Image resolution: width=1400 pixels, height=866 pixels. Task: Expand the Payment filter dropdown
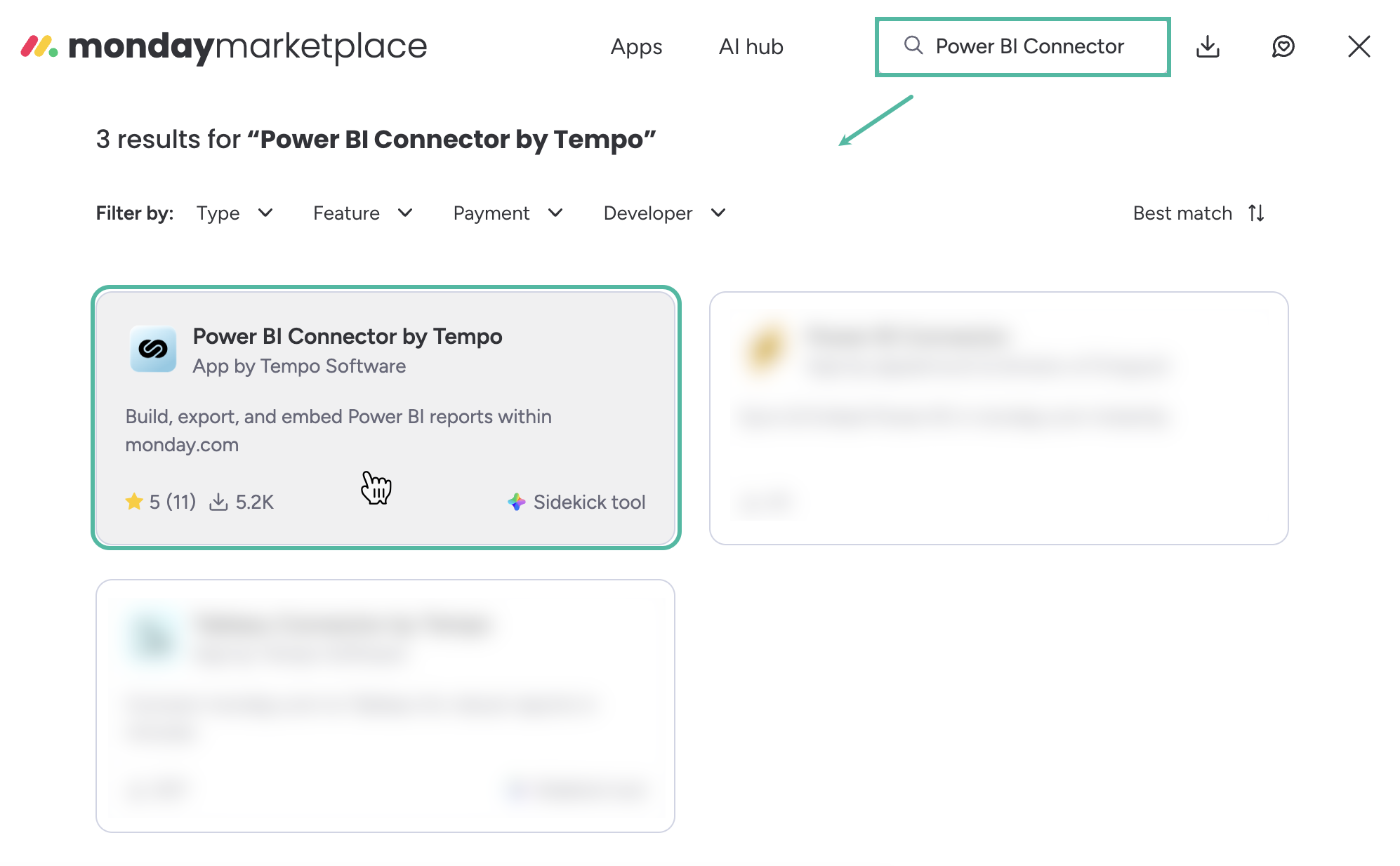click(x=508, y=213)
